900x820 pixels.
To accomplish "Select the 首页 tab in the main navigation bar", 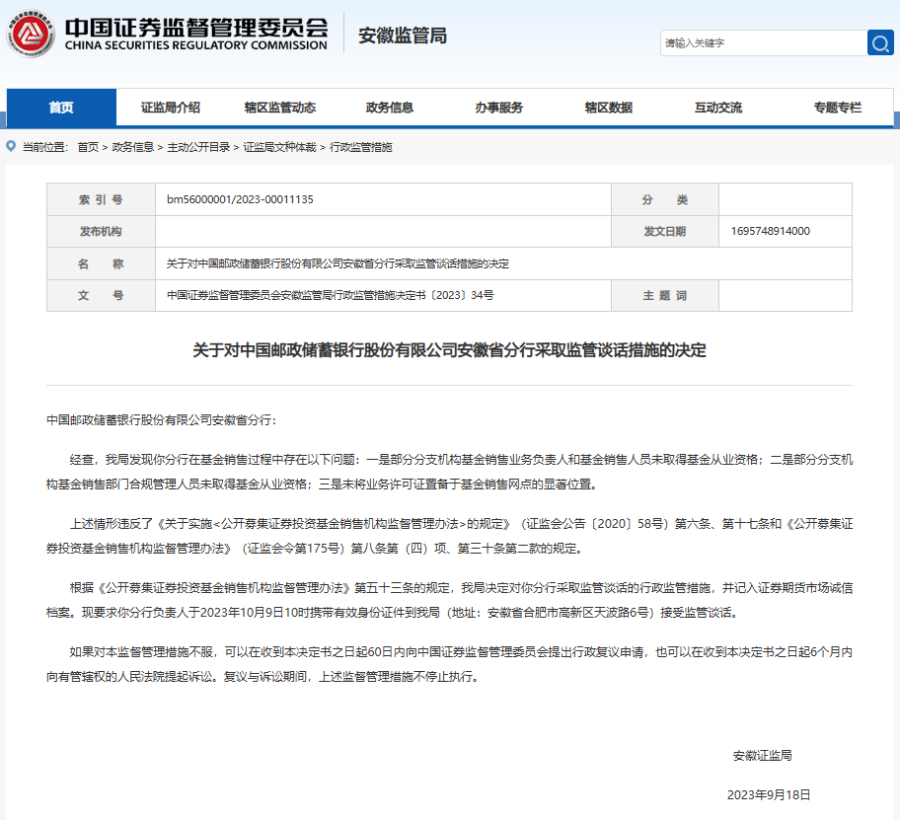I will pos(61,108).
